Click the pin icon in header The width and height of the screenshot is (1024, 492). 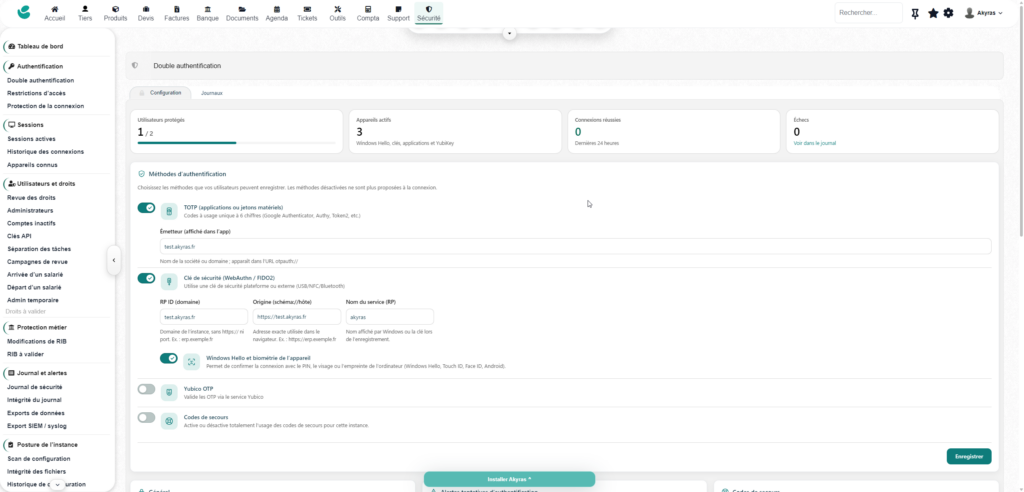916,13
